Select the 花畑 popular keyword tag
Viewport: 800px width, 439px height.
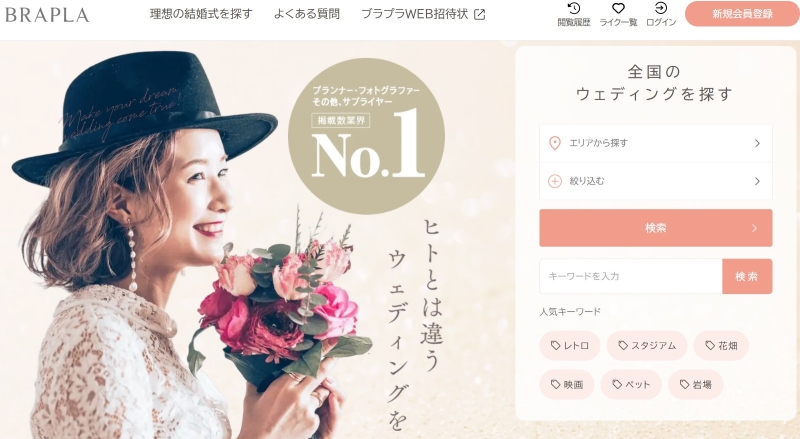pyautogui.click(x=721, y=346)
